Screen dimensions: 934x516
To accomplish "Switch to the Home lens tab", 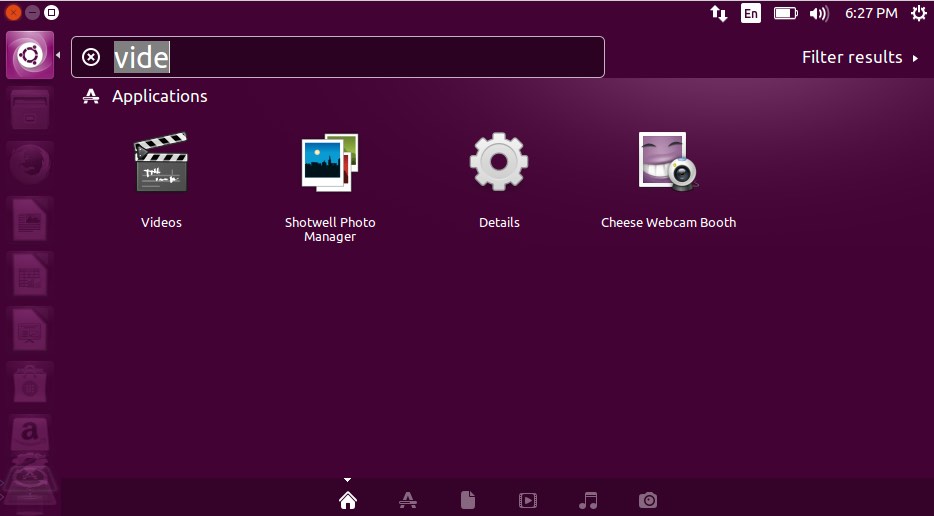I will point(348,500).
